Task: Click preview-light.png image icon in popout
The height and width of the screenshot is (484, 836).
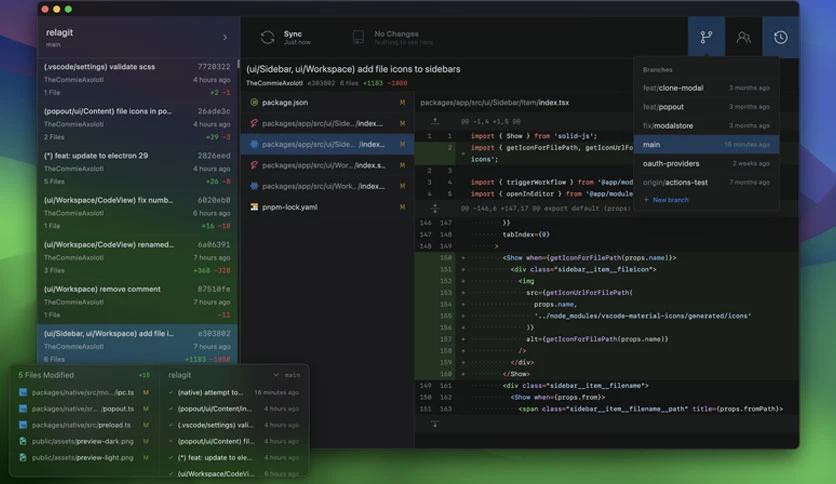Action: (x=23, y=457)
